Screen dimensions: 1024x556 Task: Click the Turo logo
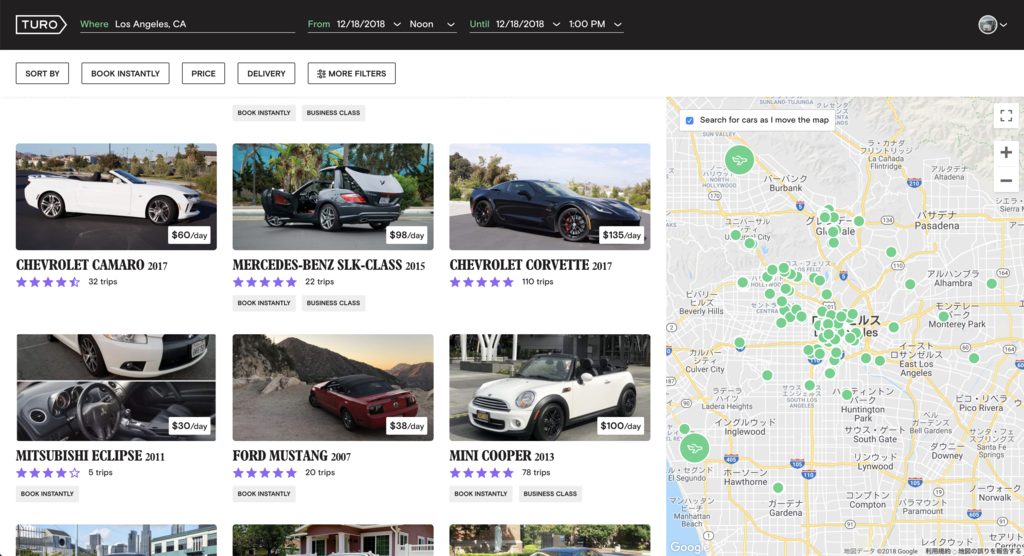(x=40, y=24)
